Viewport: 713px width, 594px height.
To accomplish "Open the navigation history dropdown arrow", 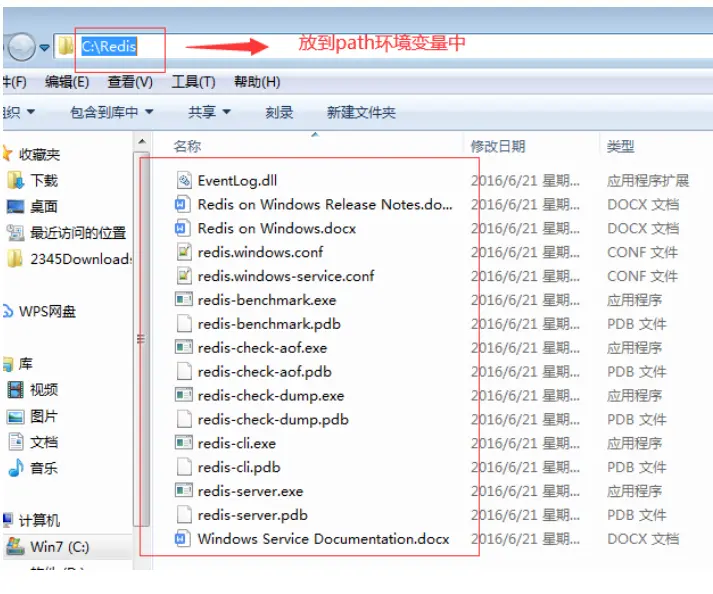I will (44, 47).
